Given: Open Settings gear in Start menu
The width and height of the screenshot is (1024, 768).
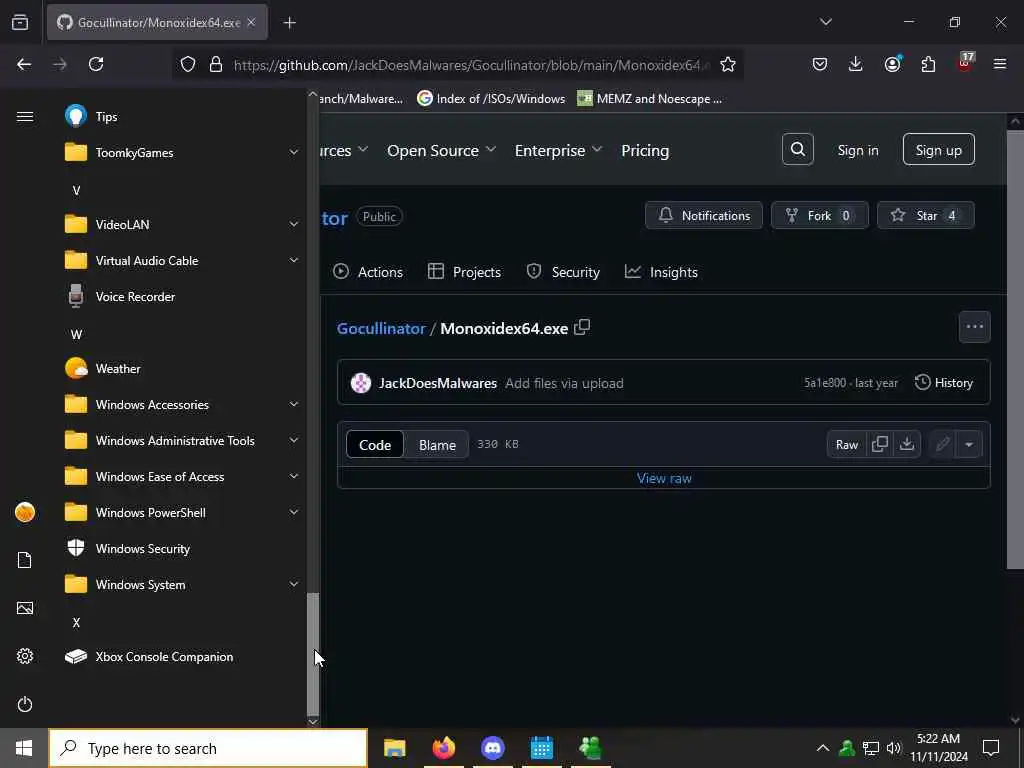Looking at the screenshot, I should [25, 656].
